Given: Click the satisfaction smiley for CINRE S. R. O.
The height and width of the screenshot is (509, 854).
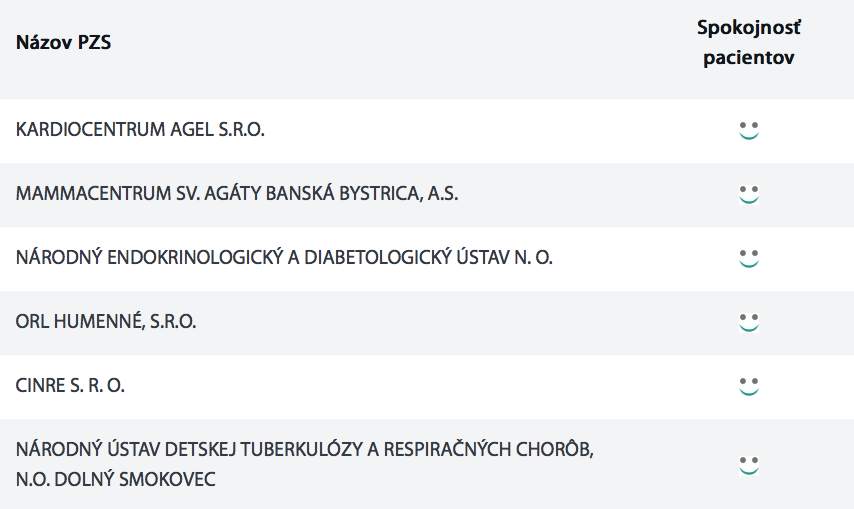Looking at the screenshot, I should click(x=748, y=387).
